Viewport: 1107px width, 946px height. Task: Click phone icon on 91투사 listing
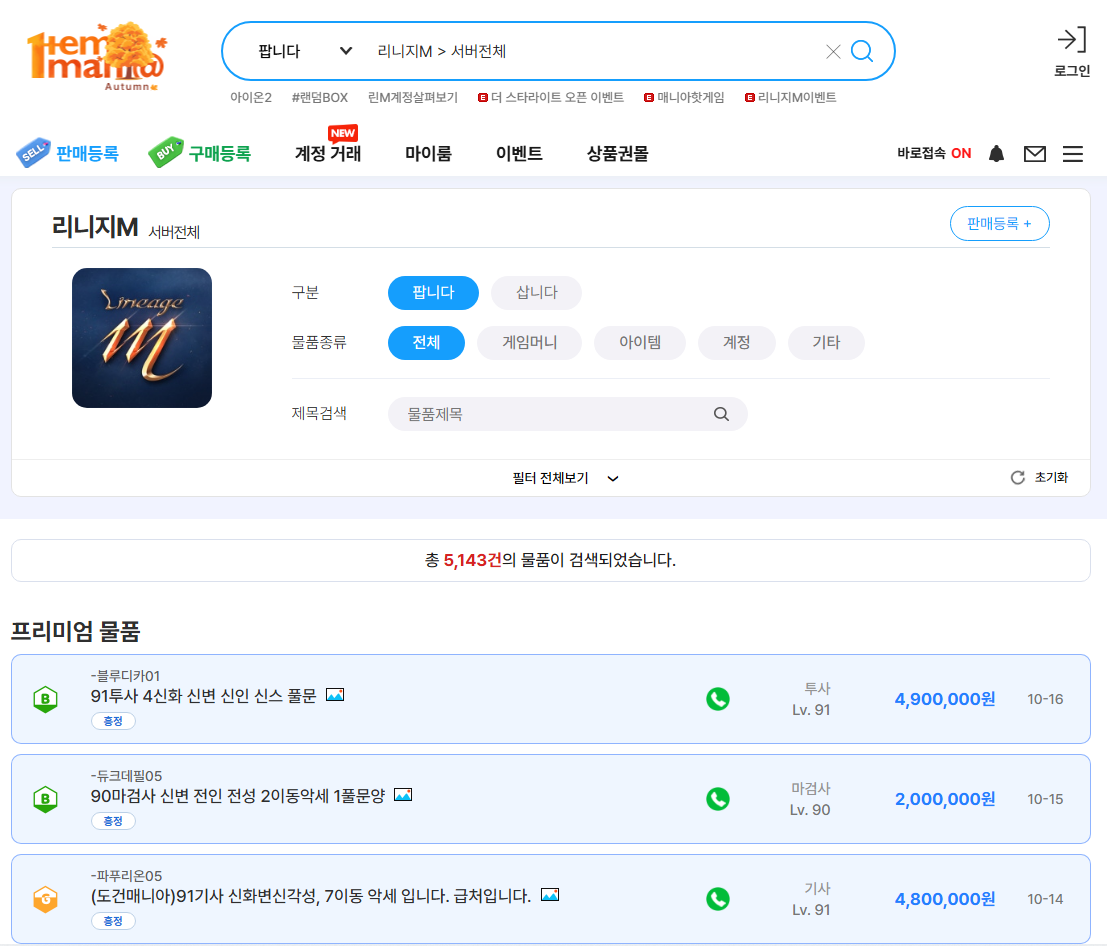click(x=718, y=699)
